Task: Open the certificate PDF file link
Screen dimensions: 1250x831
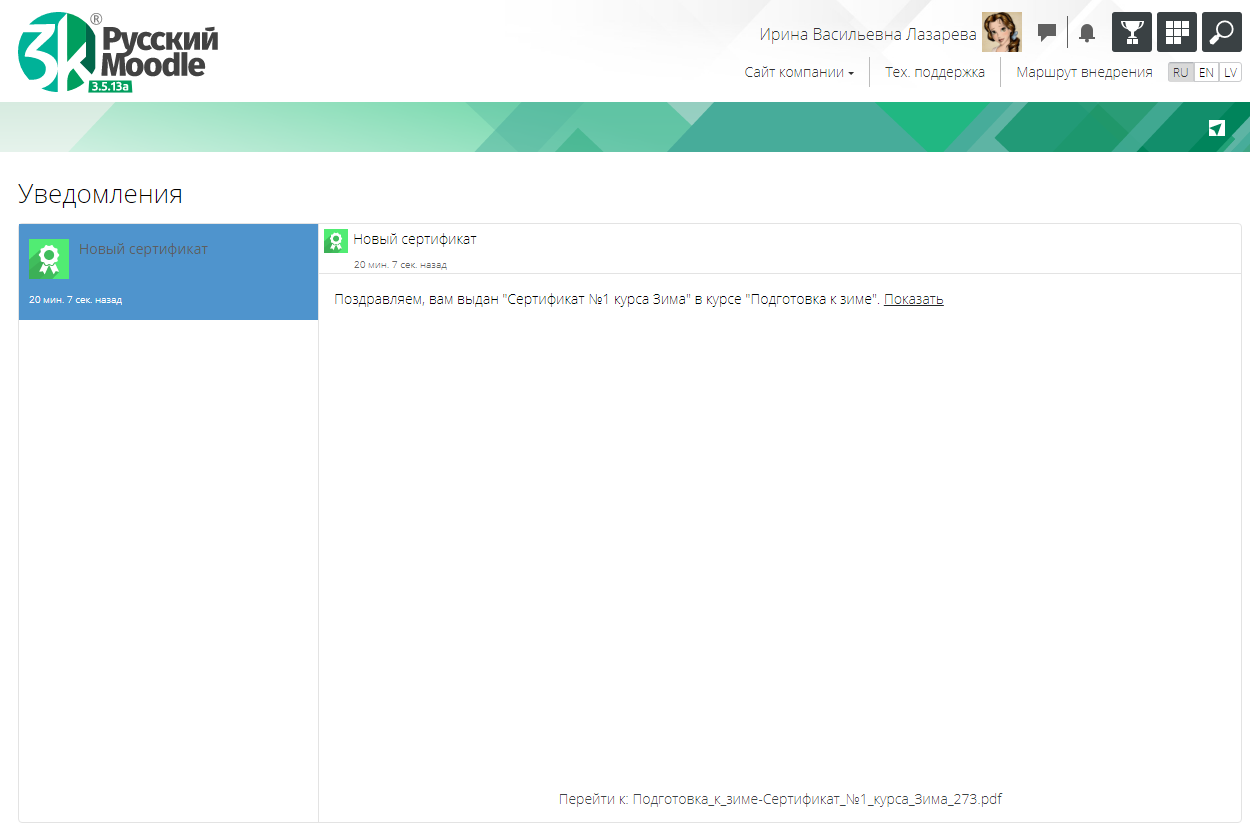Action: coord(817,799)
